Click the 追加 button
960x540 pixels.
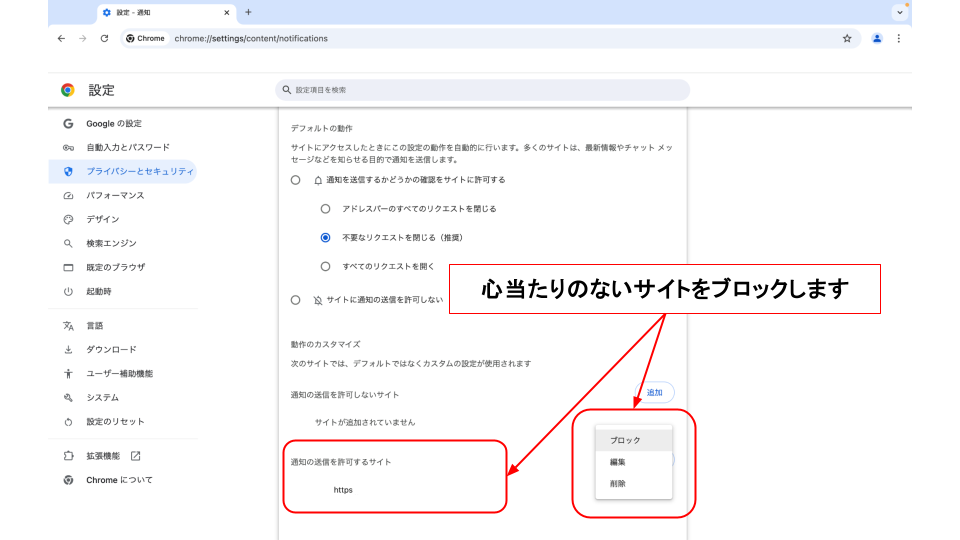click(655, 393)
